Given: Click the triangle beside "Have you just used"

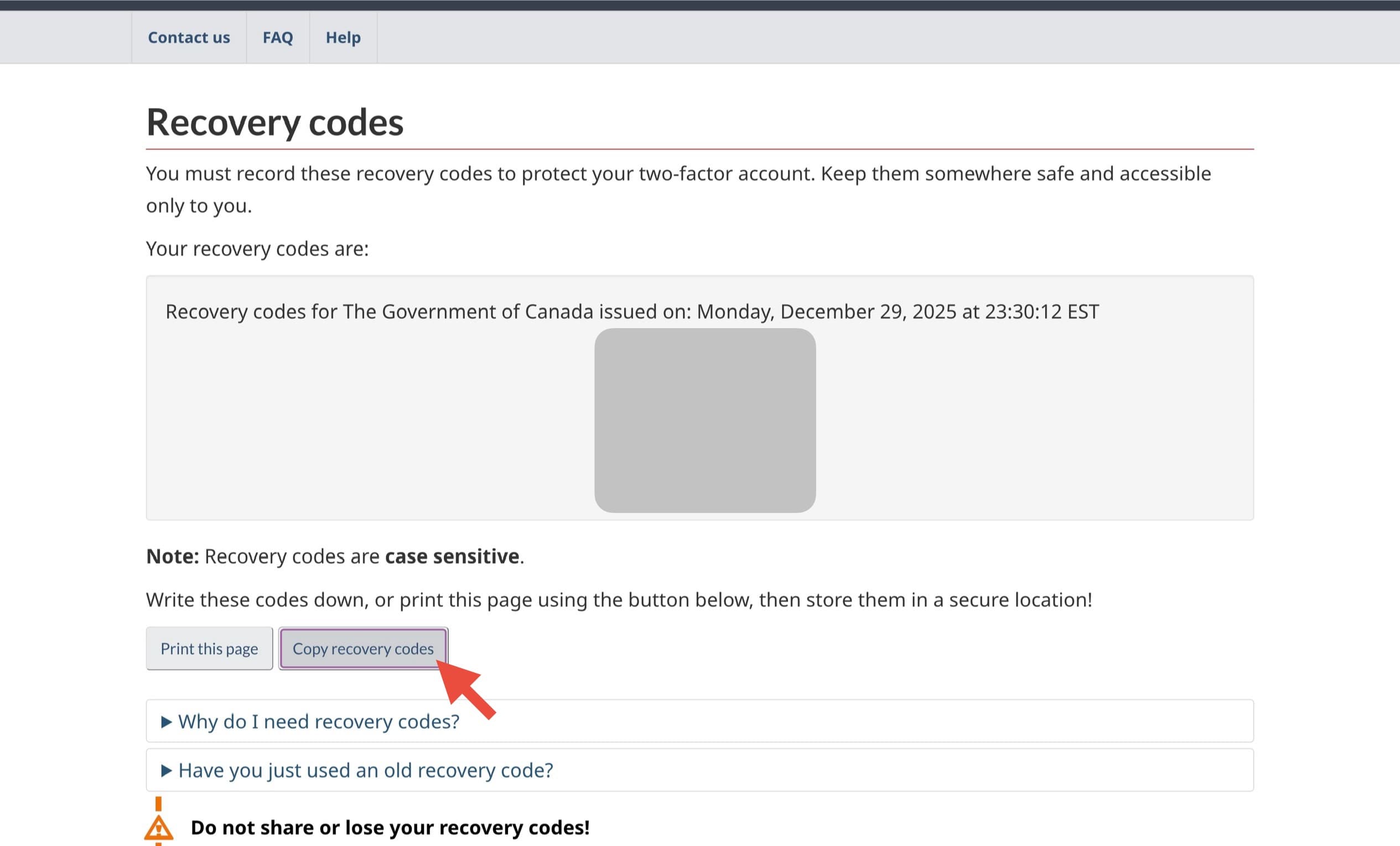Looking at the screenshot, I should click(166, 770).
